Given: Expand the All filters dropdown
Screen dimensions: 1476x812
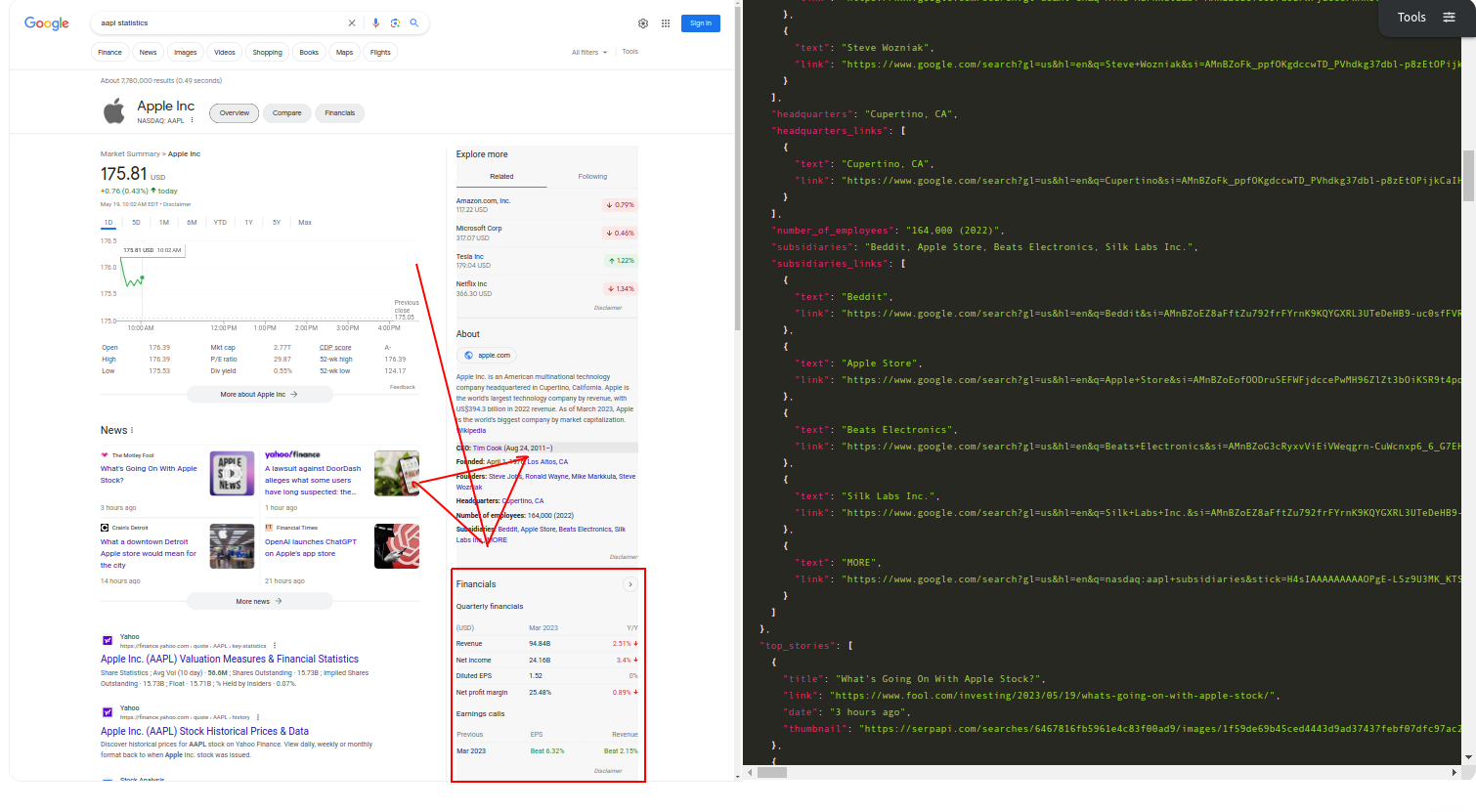Looking at the screenshot, I should [586, 52].
